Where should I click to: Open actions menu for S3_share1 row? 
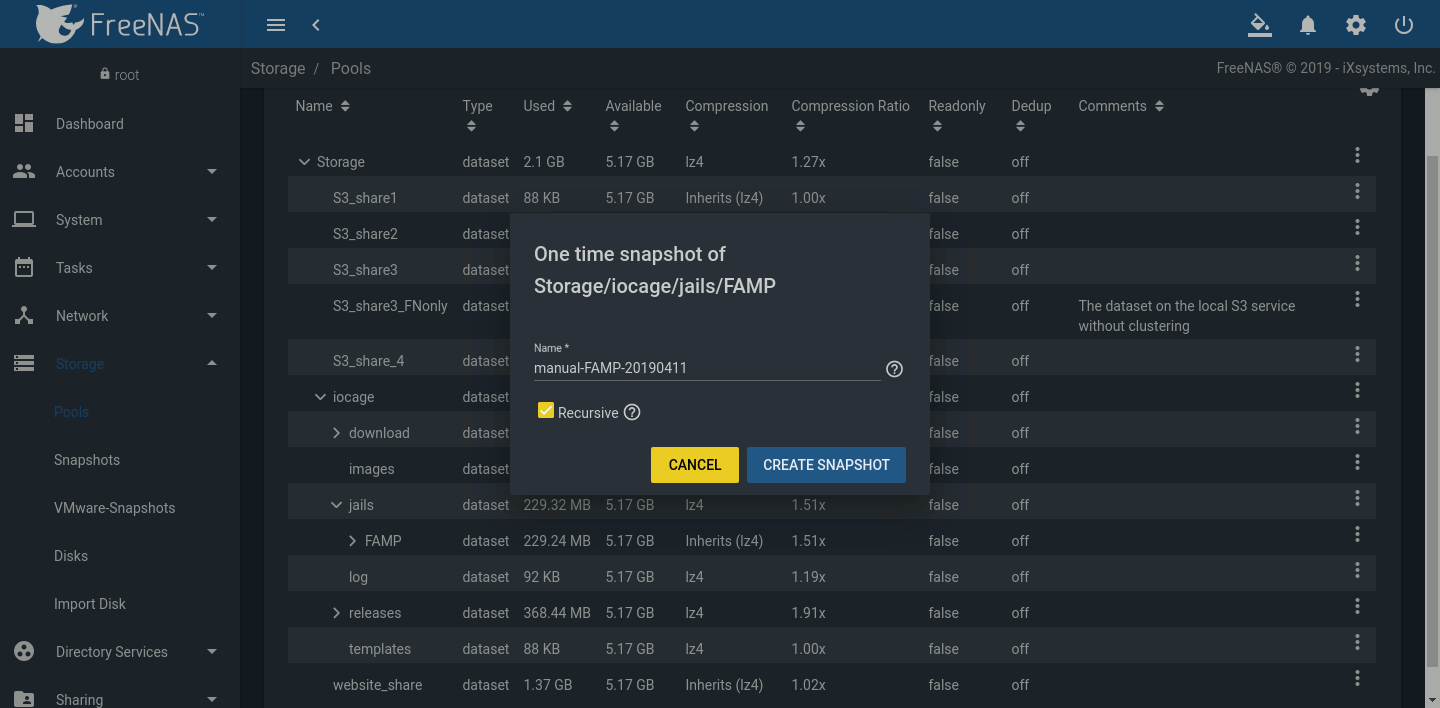1357,191
